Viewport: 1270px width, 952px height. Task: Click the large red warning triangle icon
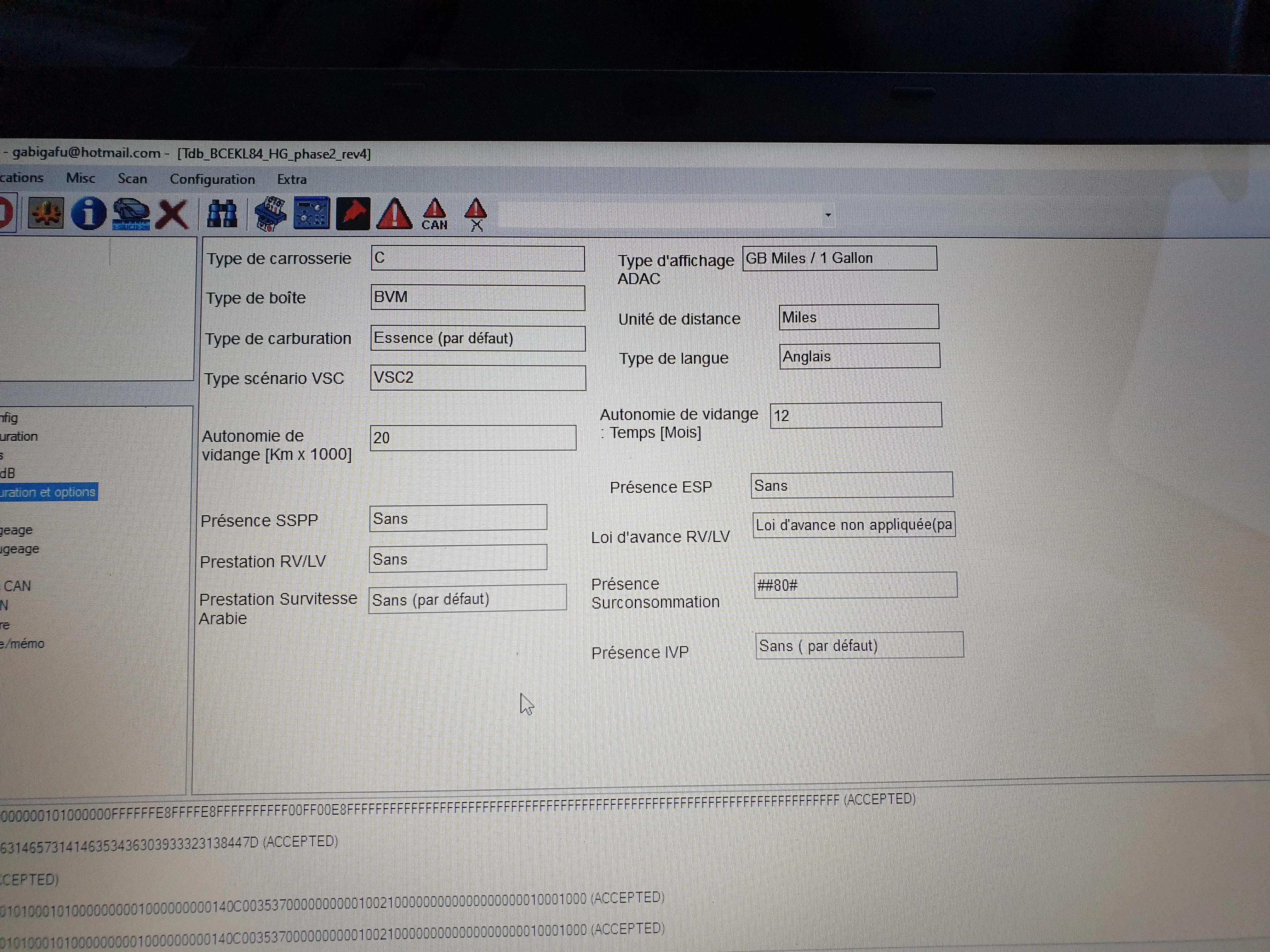394,214
